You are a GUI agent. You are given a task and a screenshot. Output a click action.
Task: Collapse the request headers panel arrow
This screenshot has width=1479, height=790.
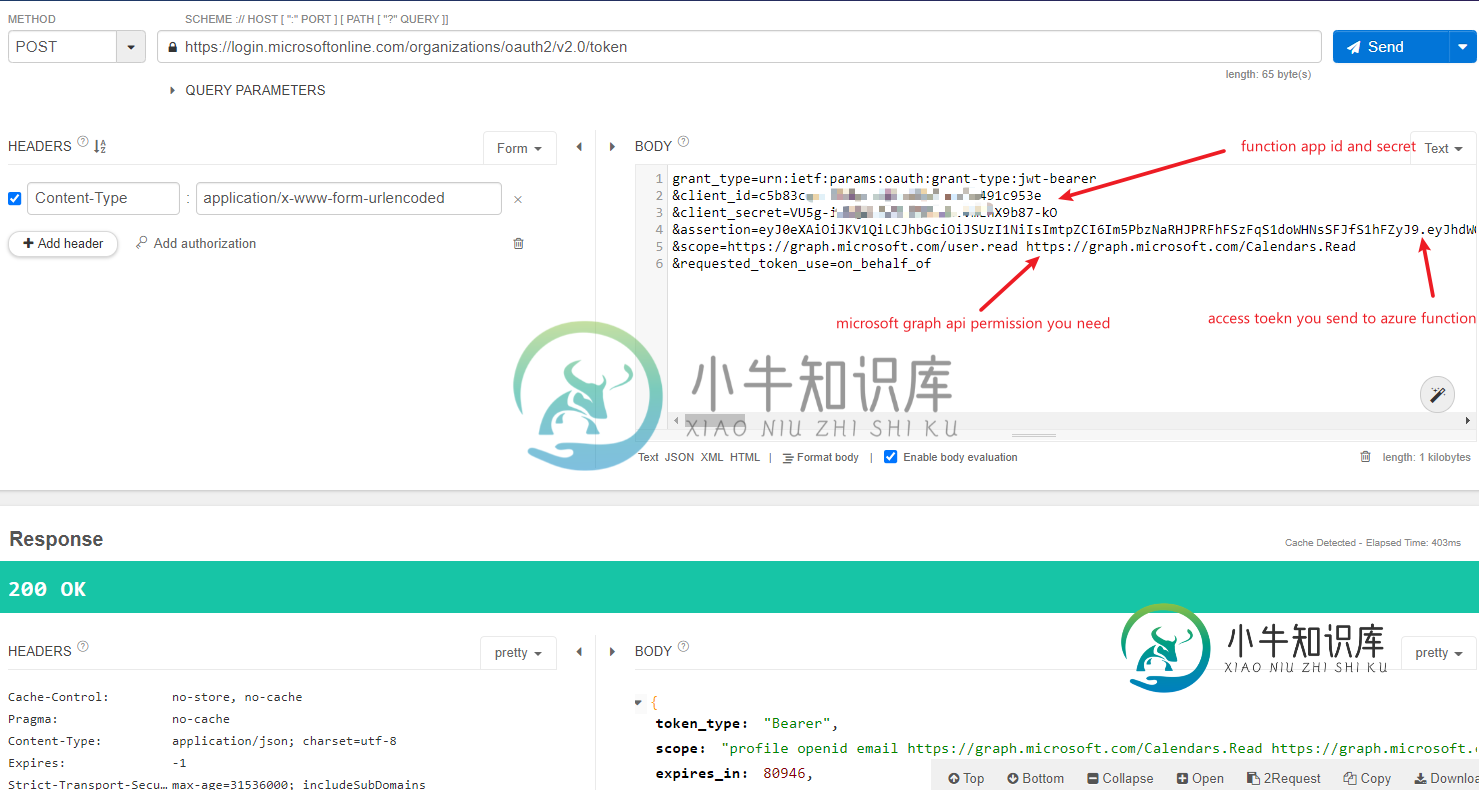point(579,147)
